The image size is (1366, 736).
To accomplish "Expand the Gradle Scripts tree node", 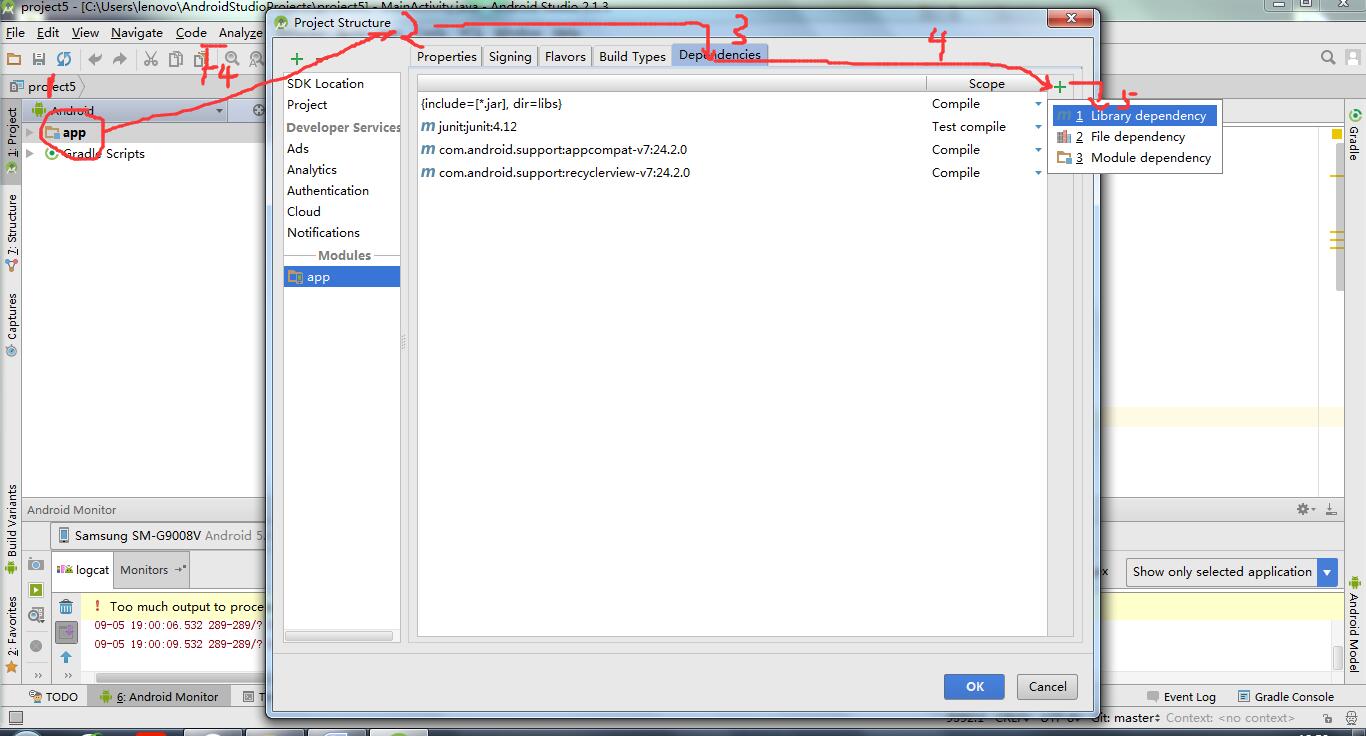I will pos(30,153).
